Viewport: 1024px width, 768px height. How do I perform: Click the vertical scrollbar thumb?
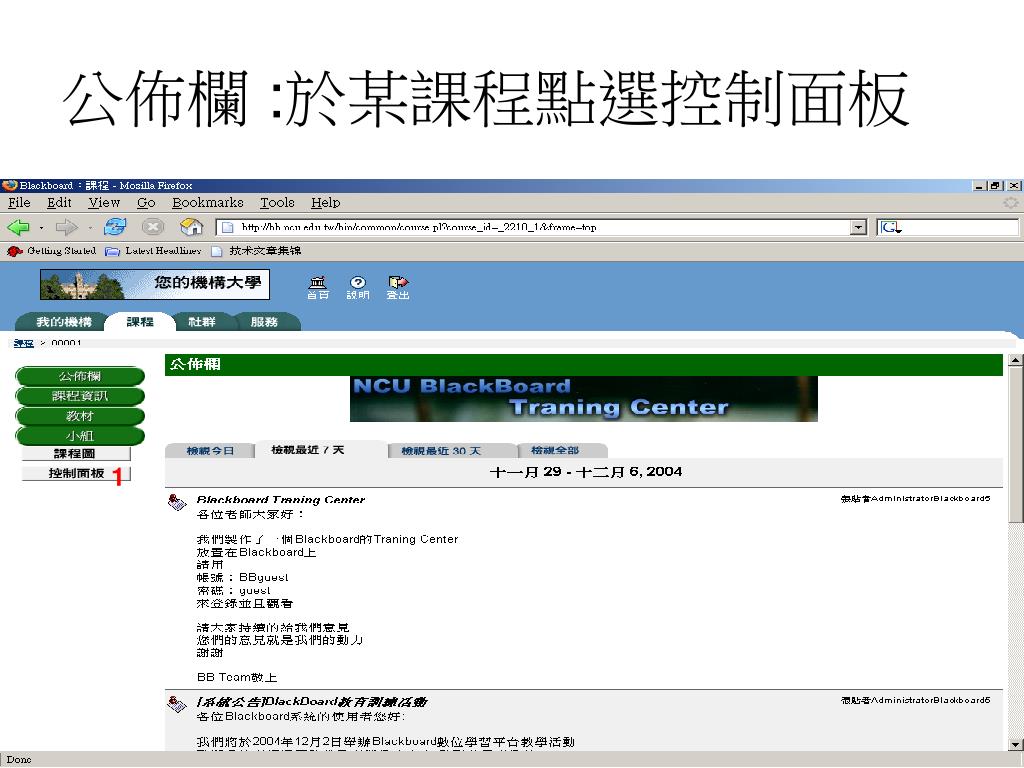[x=1016, y=445]
